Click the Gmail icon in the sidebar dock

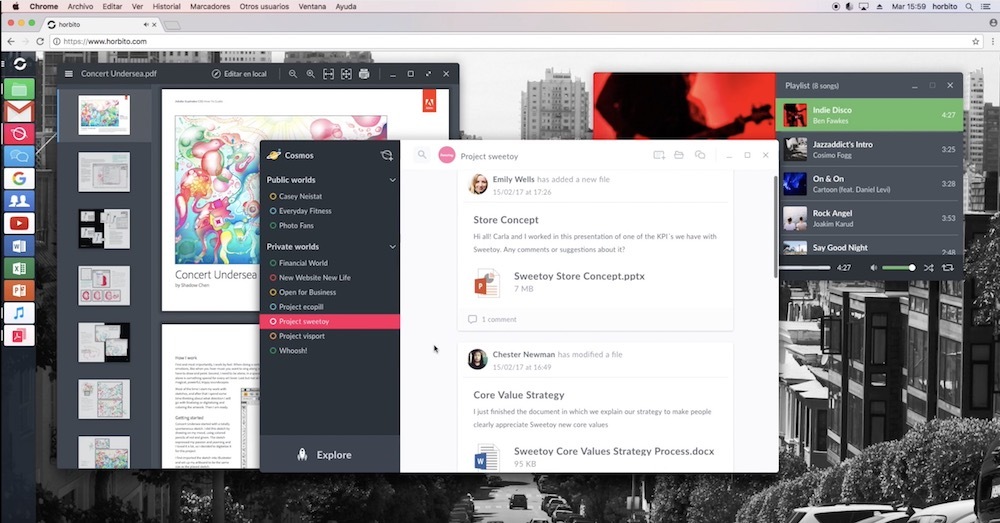pyautogui.click(x=19, y=110)
